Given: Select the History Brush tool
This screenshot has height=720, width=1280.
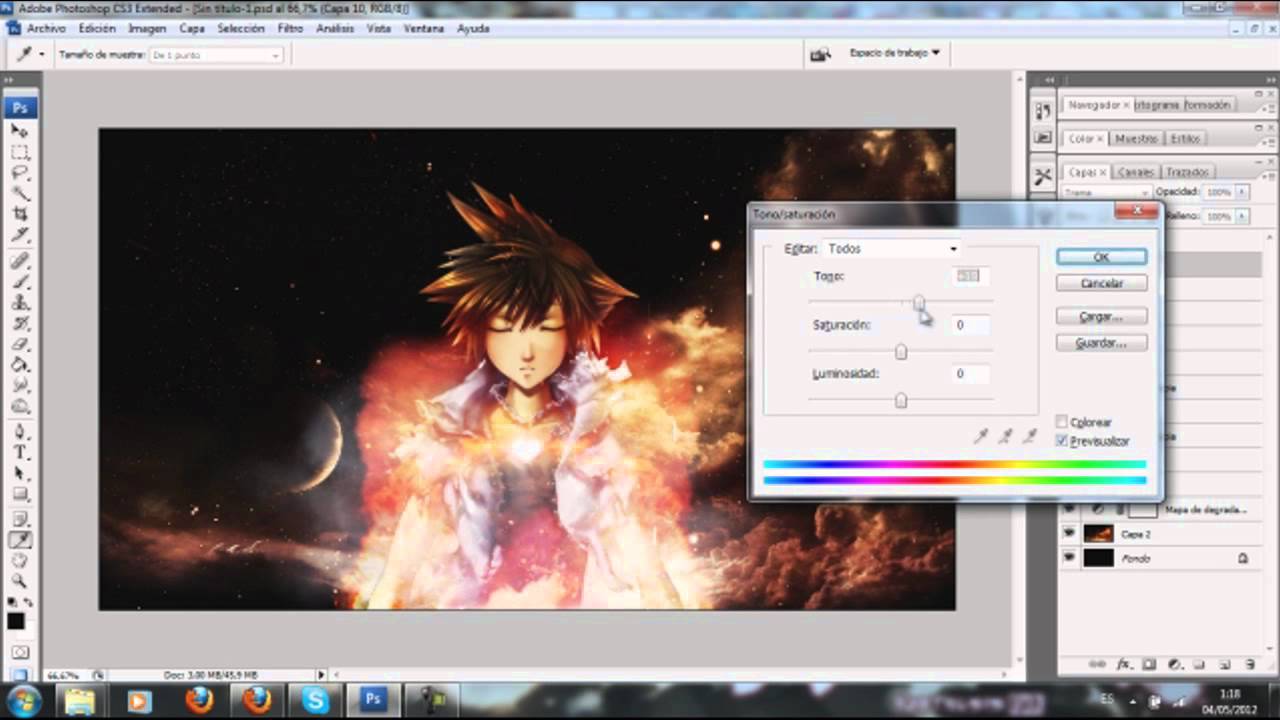Looking at the screenshot, I should click(20, 323).
